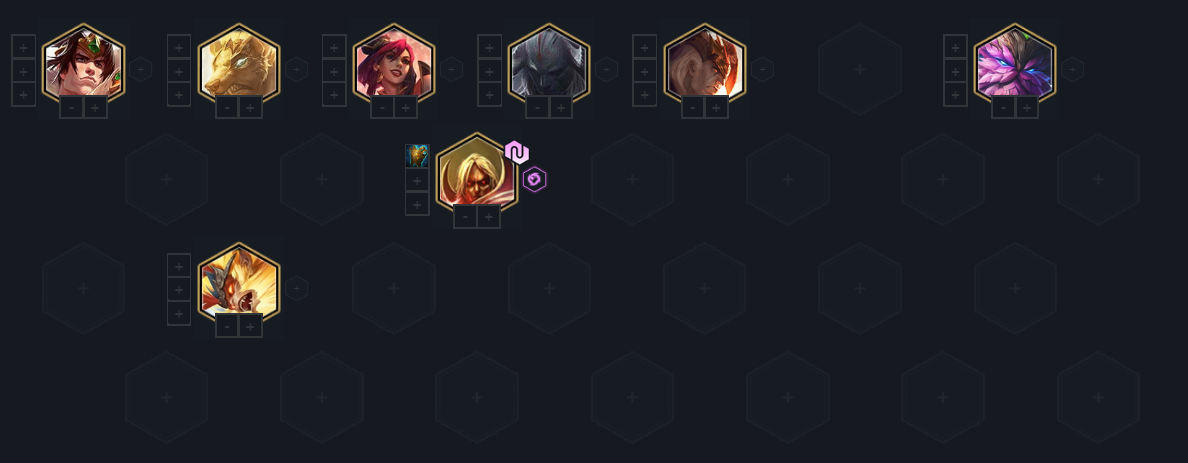Image resolution: width=1188 pixels, height=463 pixels.
Task: Select the golden lion champion portrait
Action: pos(239,64)
